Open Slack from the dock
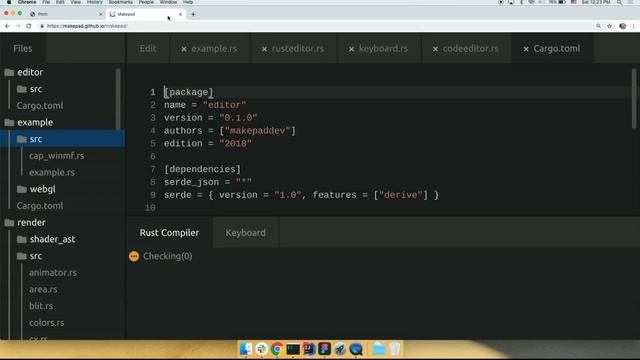Viewport: 640px width, 360px height. click(262, 349)
